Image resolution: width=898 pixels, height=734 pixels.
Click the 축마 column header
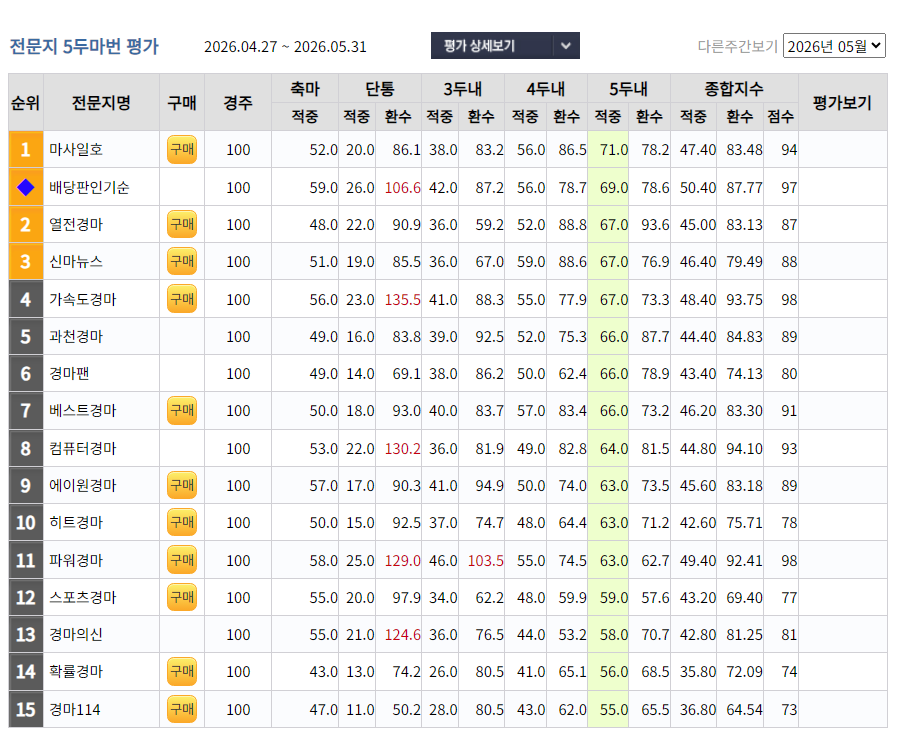[x=305, y=89]
